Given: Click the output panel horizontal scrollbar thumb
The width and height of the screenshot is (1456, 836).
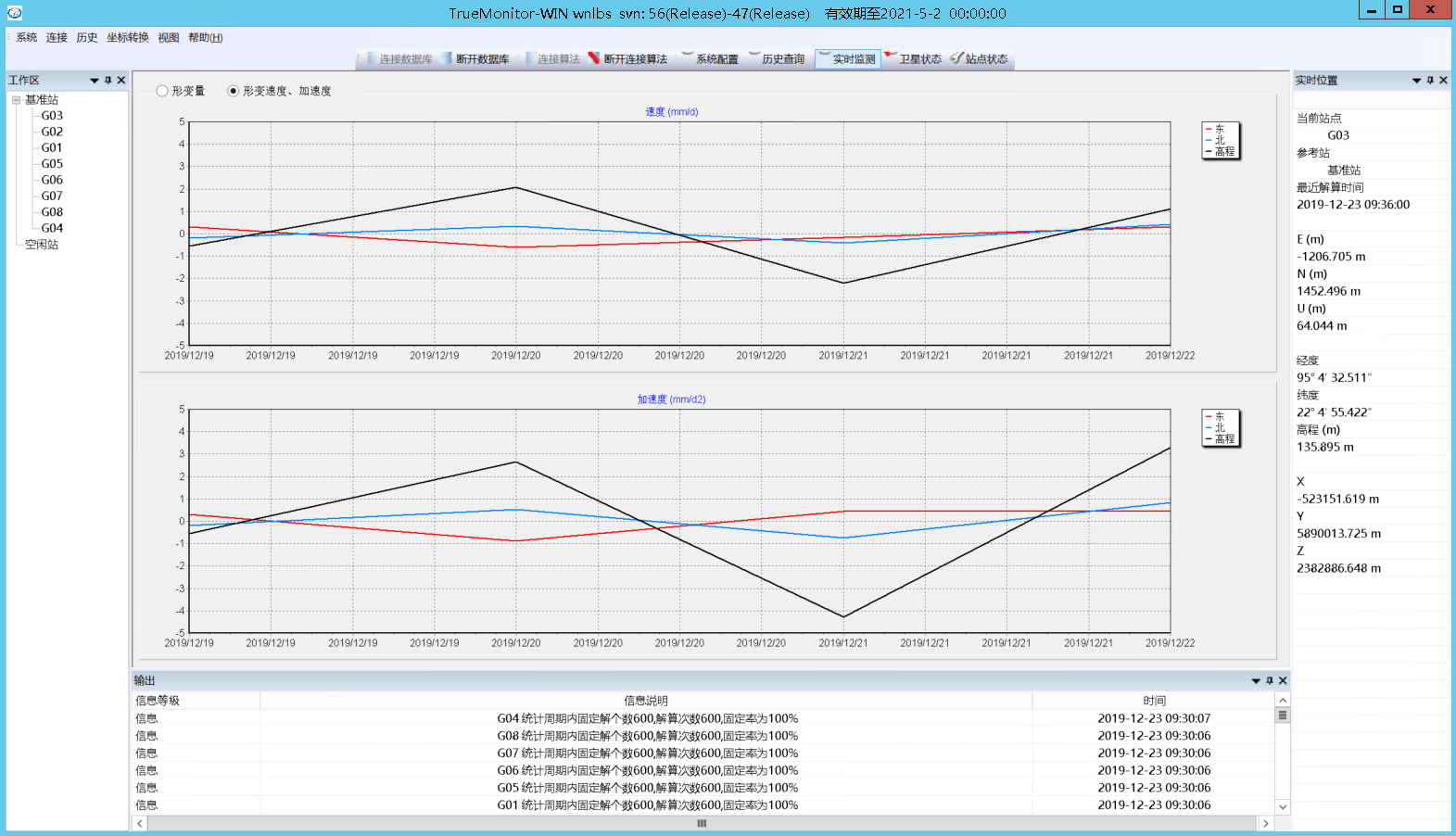Looking at the screenshot, I should point(702,823).
